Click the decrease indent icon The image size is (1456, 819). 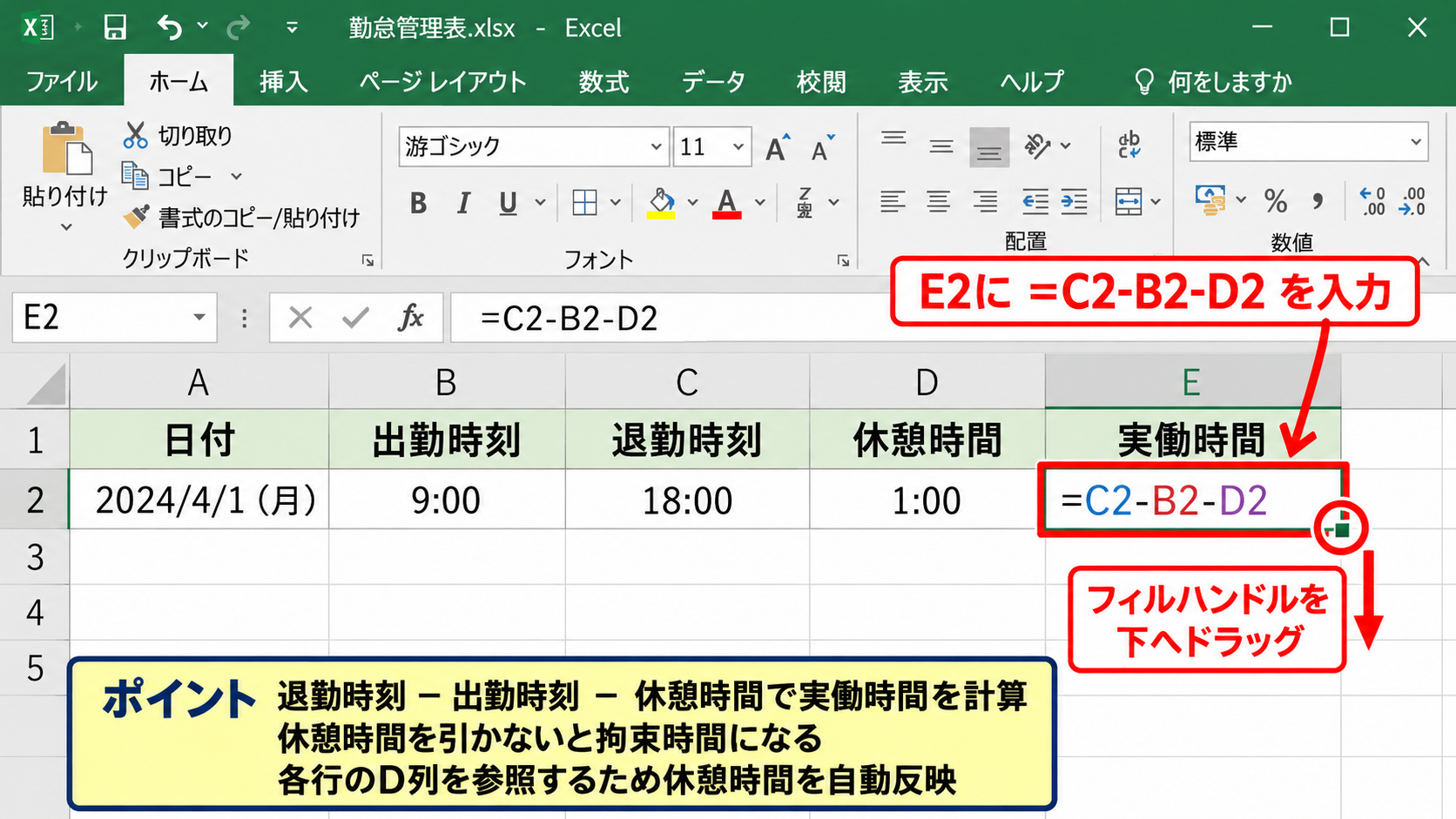coord(1035,203)
